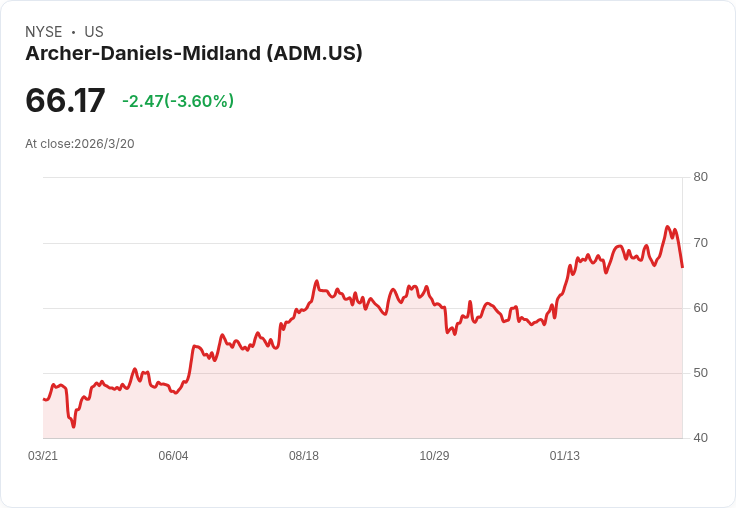Click the Archer-Daniels-Midland (ADM.US) title
Screen dimensions: 736x508
click(x=194, y=53)
